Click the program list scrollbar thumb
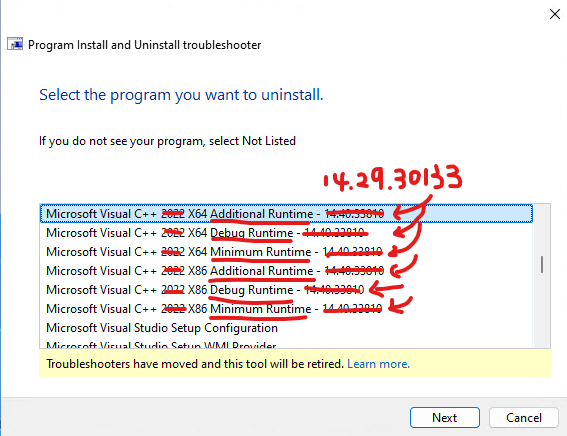This screenshot has width=567, height=436. pyautogui.click(x=542, y=264)
